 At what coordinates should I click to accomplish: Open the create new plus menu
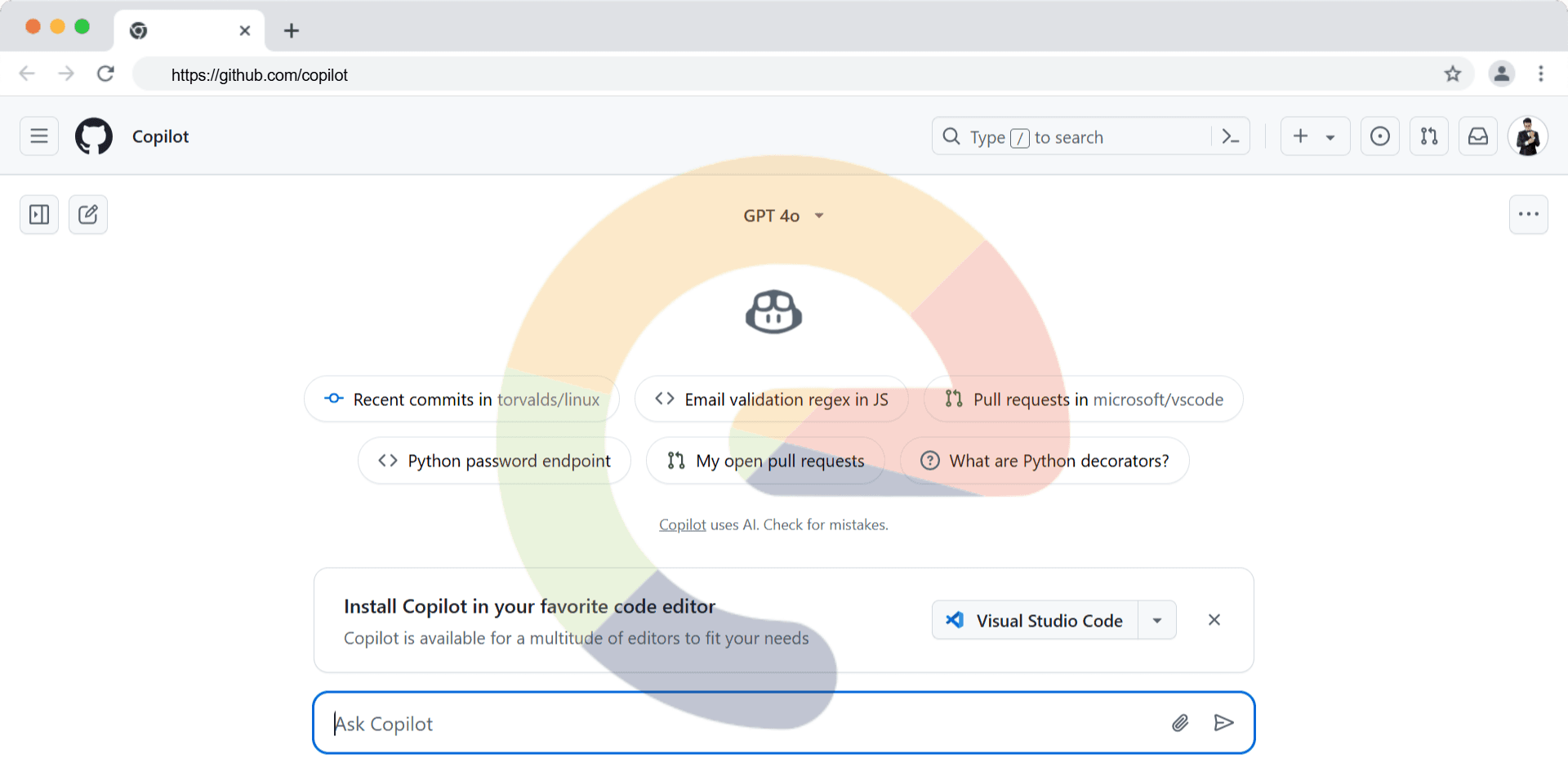tap(1315, 136)
